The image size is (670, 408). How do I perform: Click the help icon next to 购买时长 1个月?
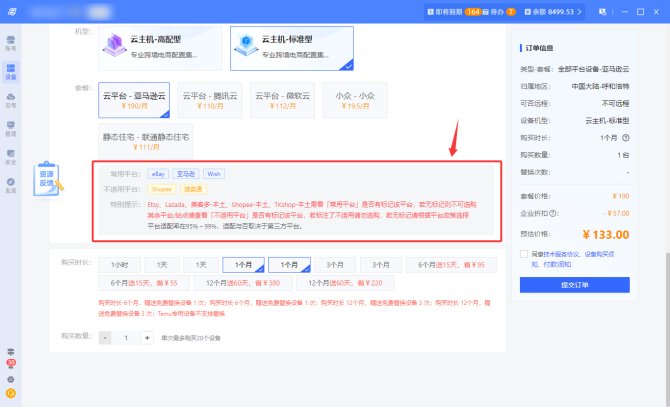[x=626, y=138]
